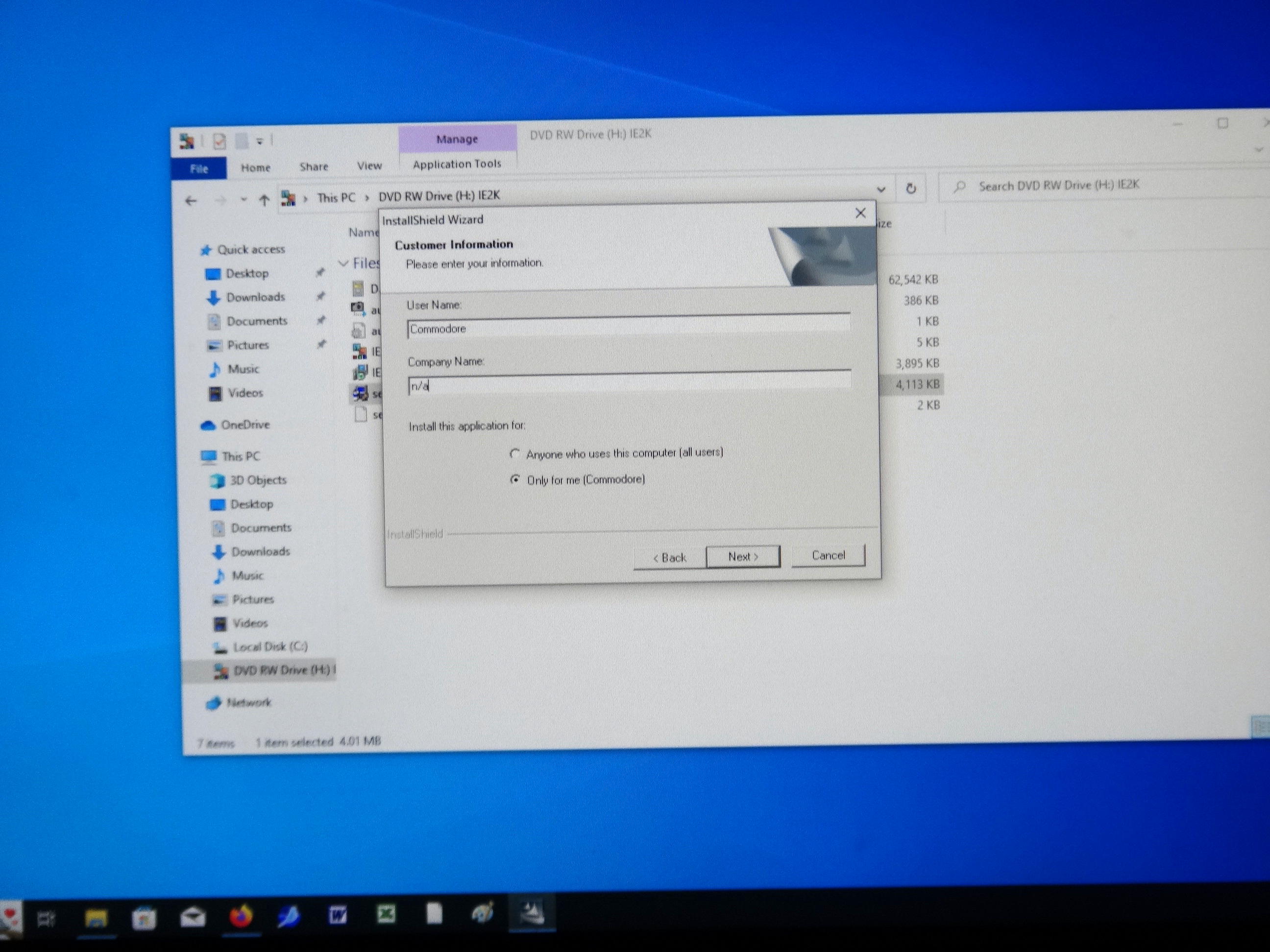Select 'Anyone who uses this computer' radio option
The width and height of the screenshot is (1270, 952).
[515, 454]
